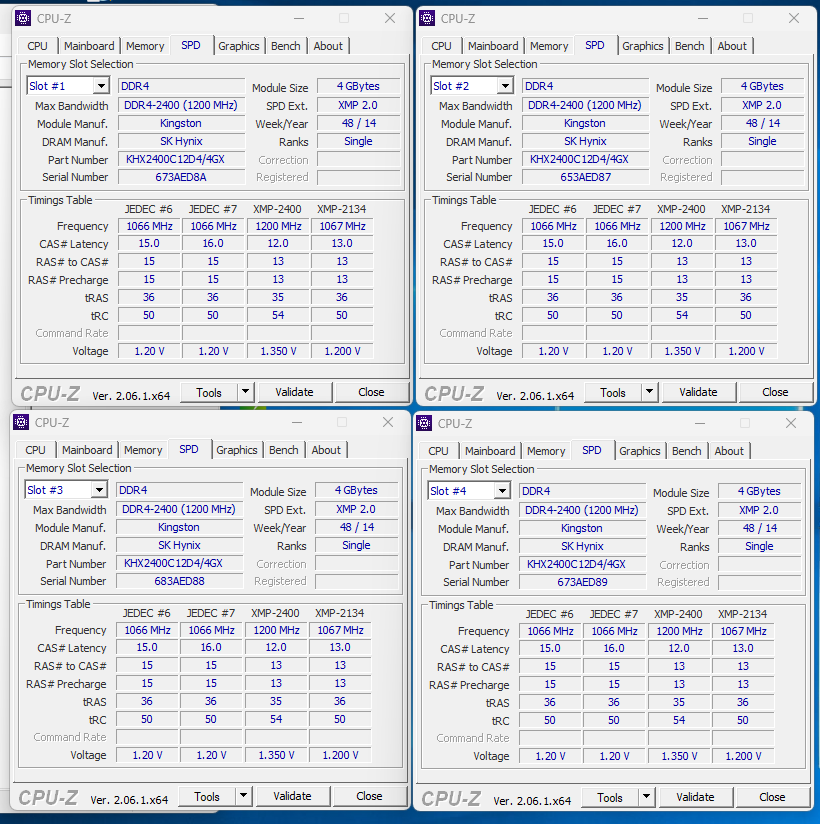Viewport: 820px width, 824px height.
Task: Show the About tab in Slot #2 window
Action: point(732,46)
